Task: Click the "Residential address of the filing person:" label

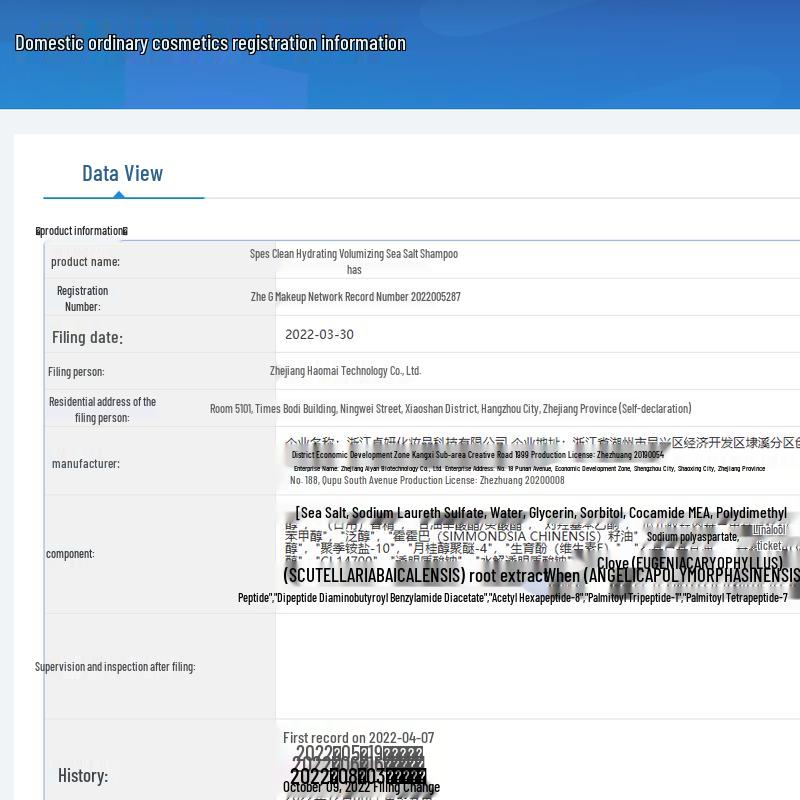Action: 102,410
